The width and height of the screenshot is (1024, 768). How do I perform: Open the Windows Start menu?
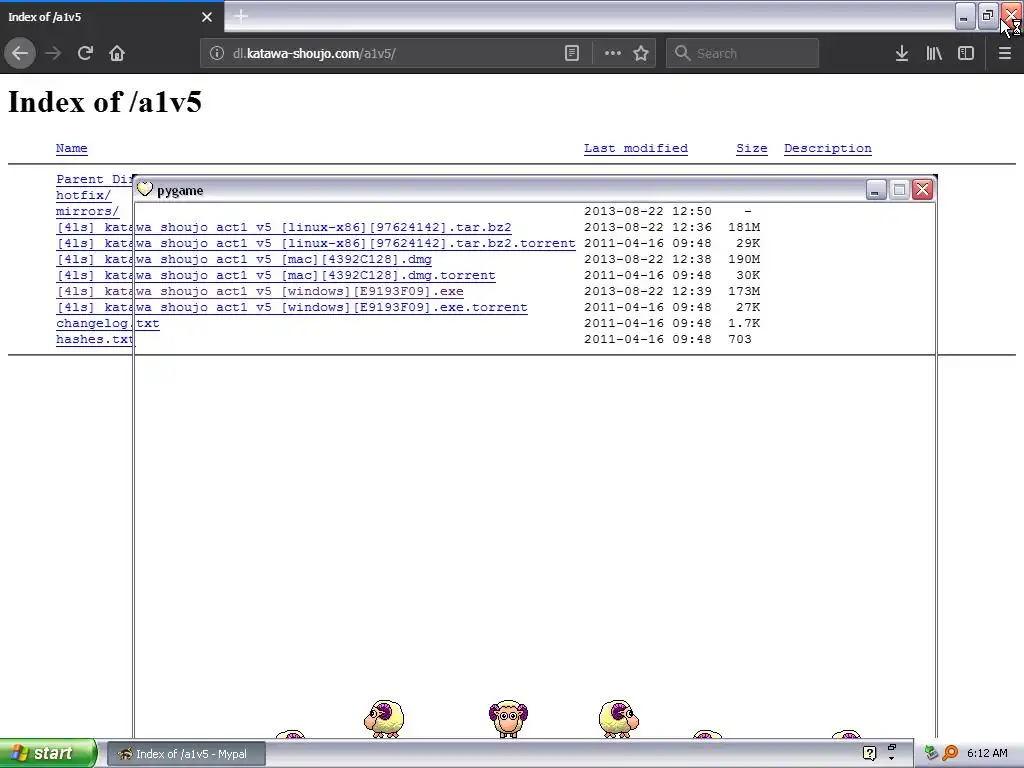48,753
